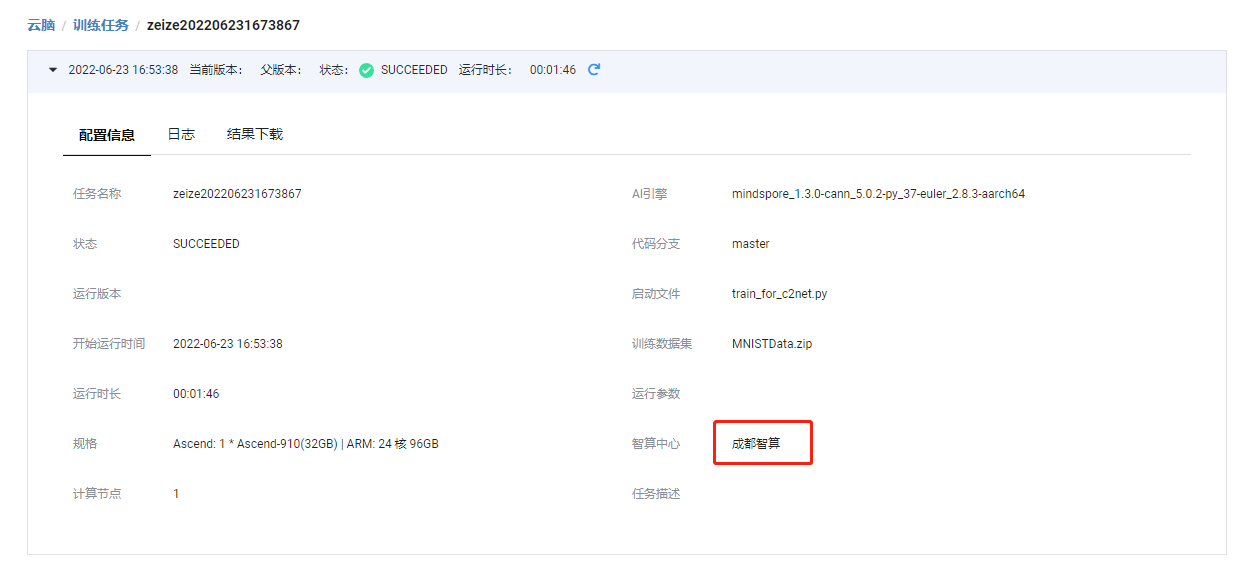
Task: Click the MNISTData.zip dataset name
Action: pos(772,344)
